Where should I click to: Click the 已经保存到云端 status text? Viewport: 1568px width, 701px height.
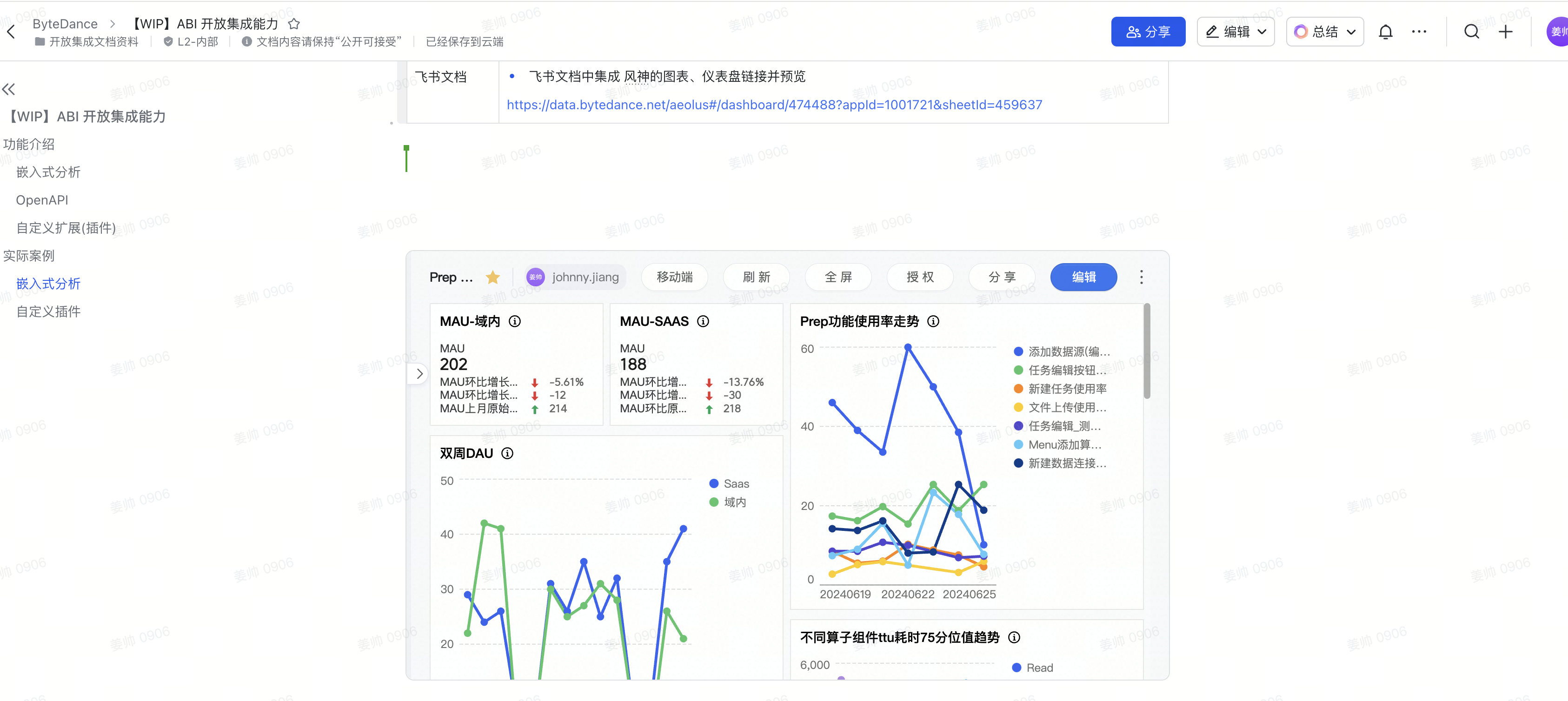465,41
